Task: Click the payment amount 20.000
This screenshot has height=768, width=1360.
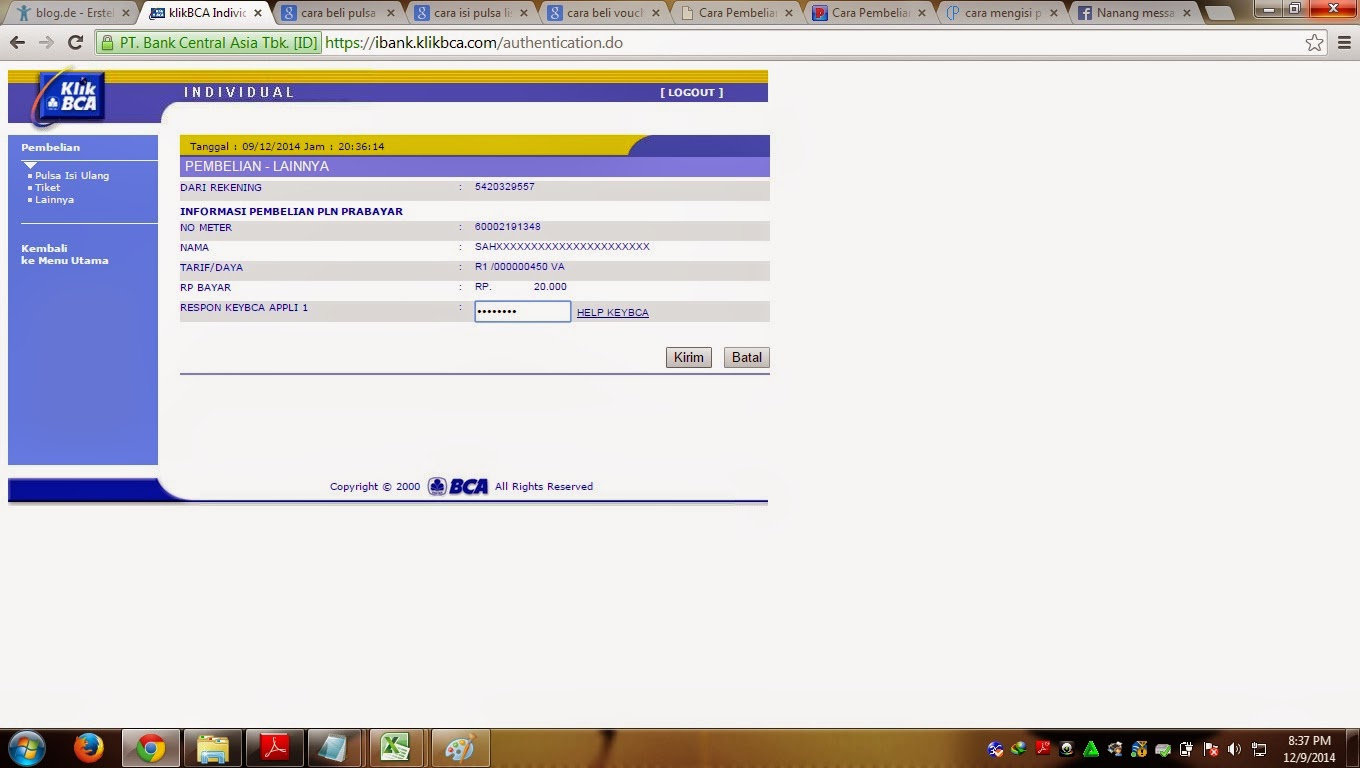Action: tap(550, 287)
